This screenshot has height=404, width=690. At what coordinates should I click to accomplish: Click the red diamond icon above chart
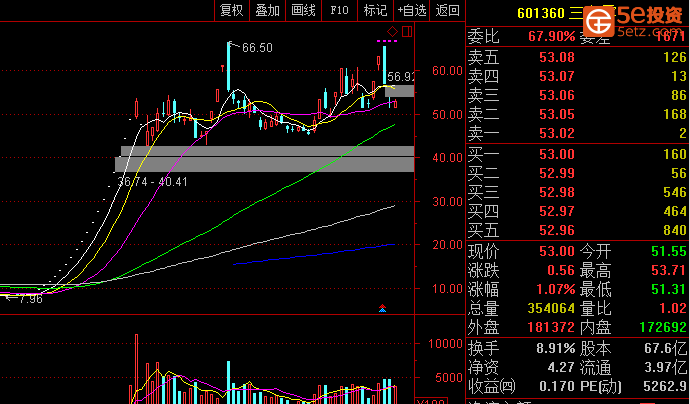[x=392, y=31]
